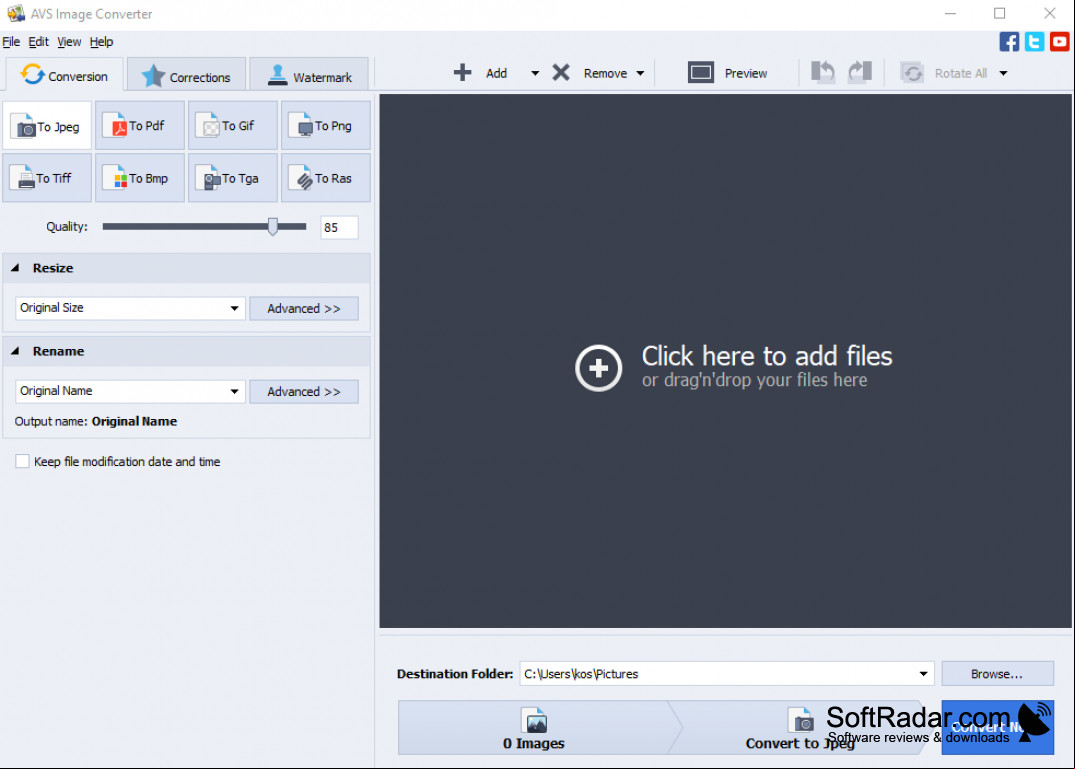Image resolution: width=1075 pixels, height=769 pixels.
Task: Open the YouTube channel icon
Action: pyautogui.click(x=1059, y=42)
